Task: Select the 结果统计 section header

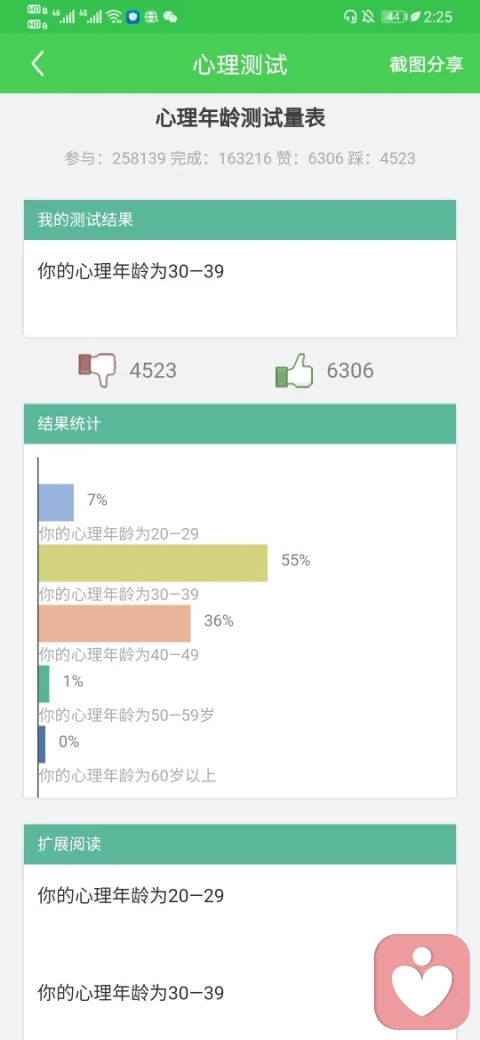Action: (240, 423)
